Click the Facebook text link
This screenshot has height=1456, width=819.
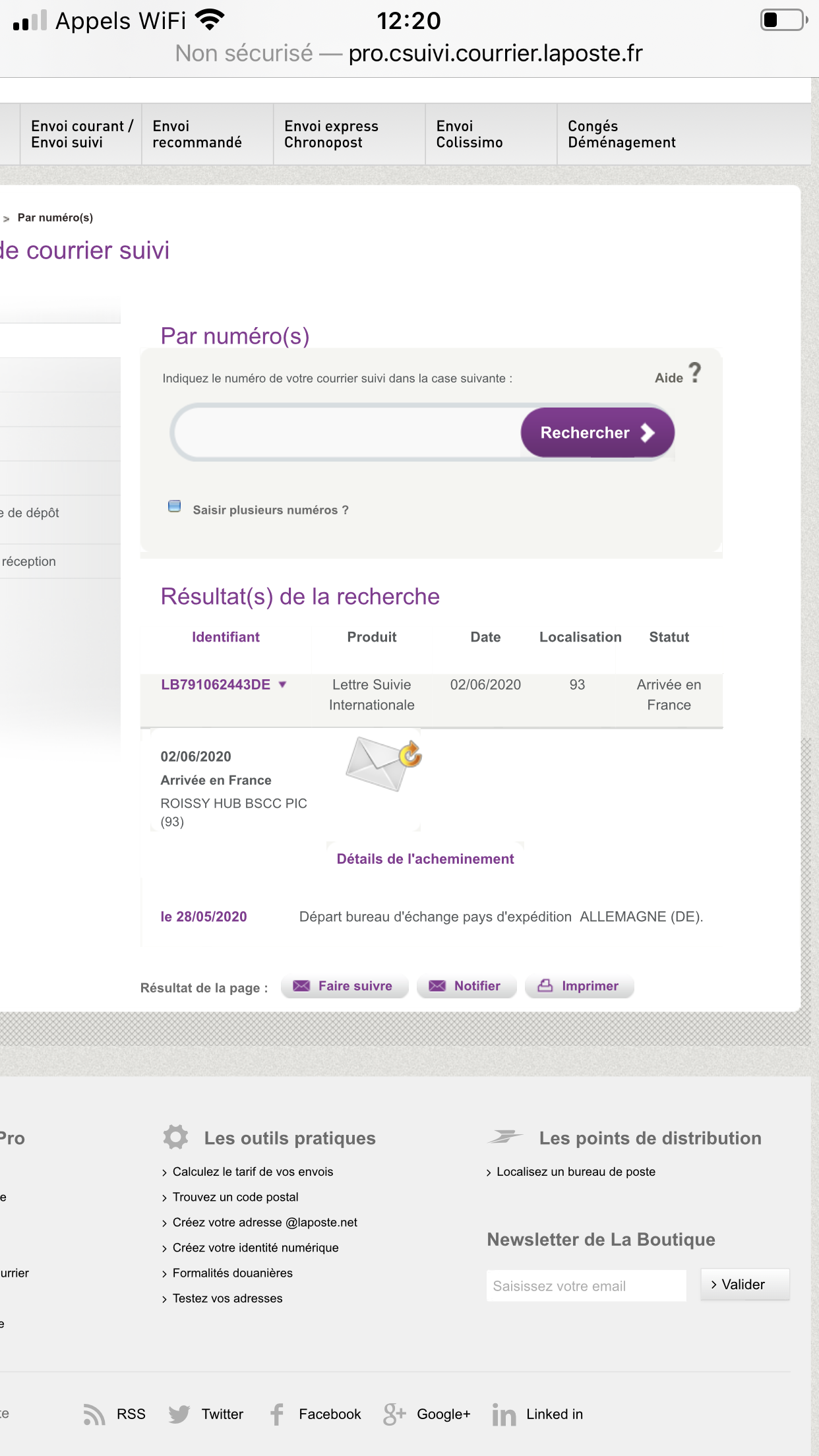coord(330,1414)
